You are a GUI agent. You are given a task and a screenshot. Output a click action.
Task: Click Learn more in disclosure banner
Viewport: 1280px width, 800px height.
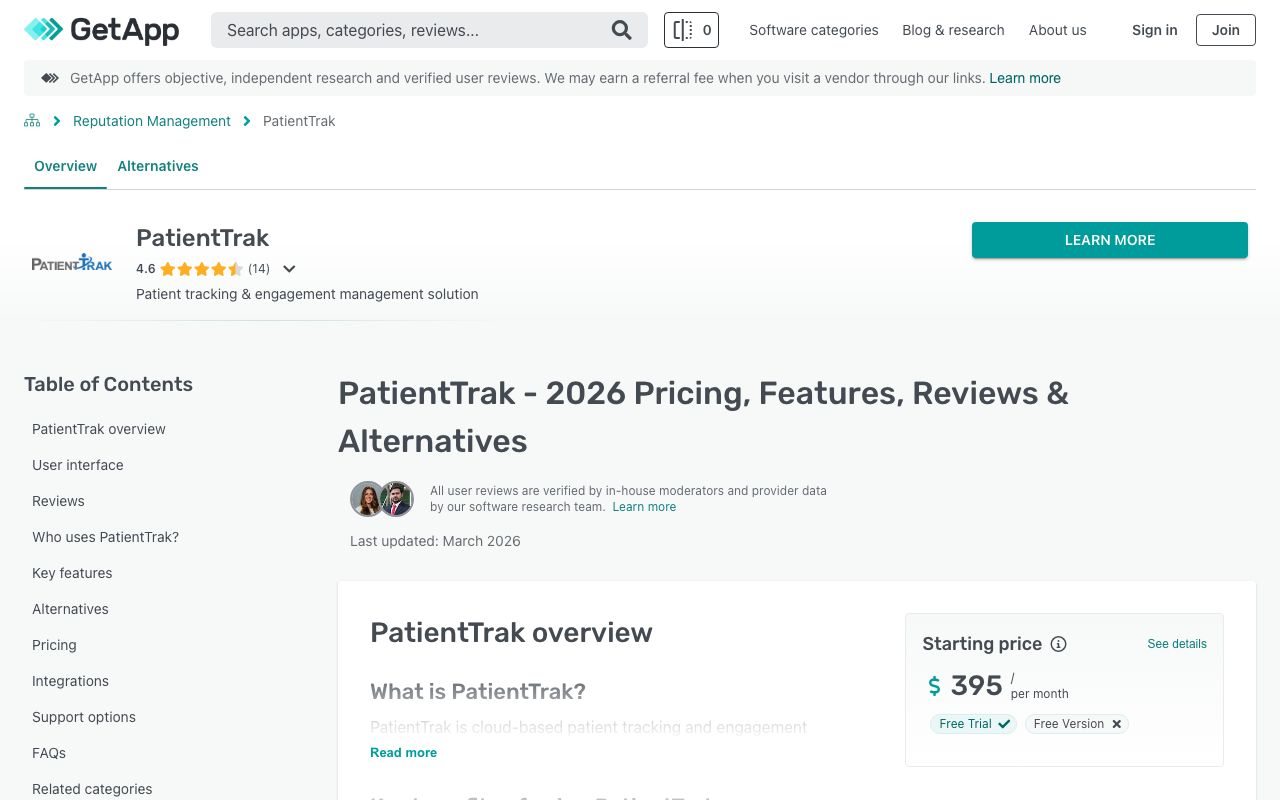(x=1025, y=78)
